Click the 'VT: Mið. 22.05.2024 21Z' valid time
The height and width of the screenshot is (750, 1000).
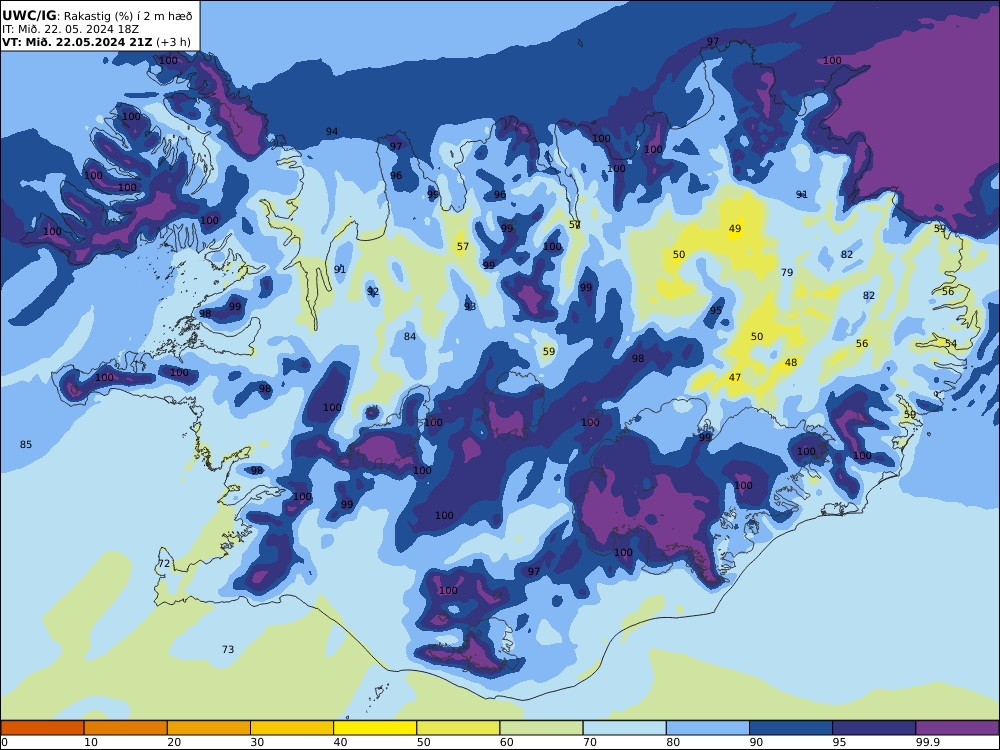click(x=77, y=42)
